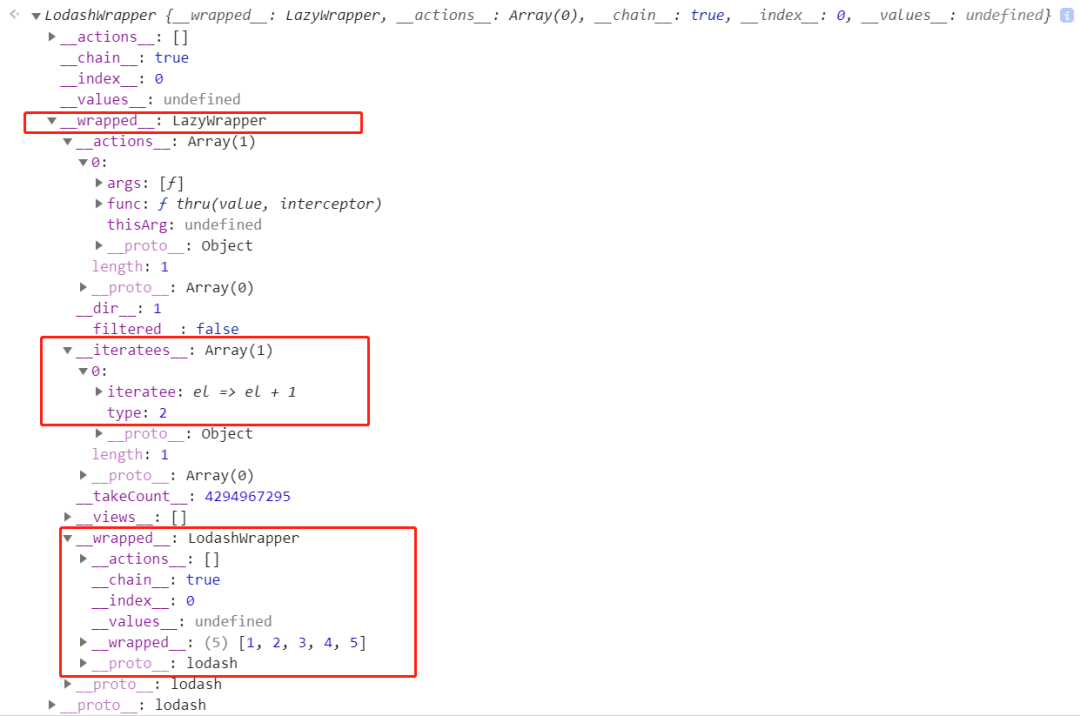
Task: Select top-level __index__: 0 row
Action: [x=112, y=78]
